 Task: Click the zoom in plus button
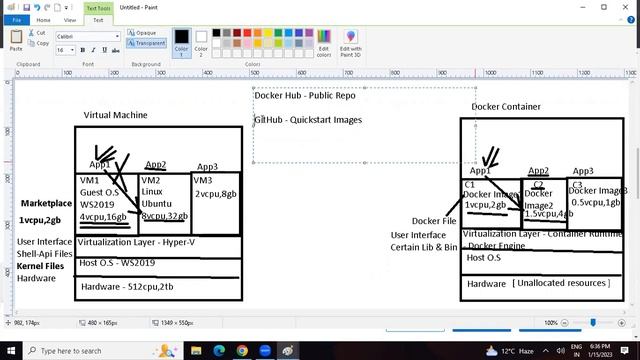622,323
